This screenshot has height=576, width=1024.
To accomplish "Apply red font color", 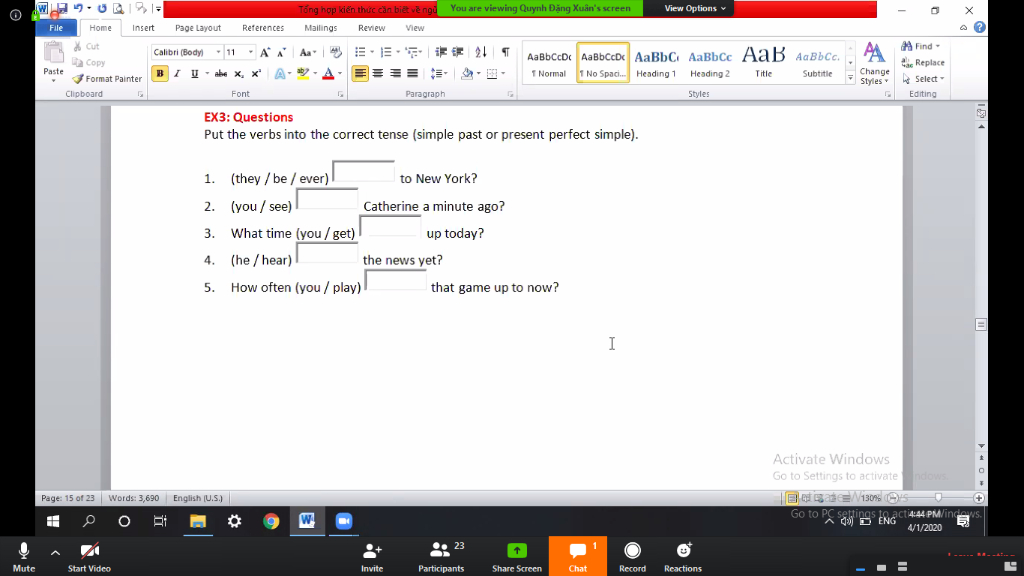I will [x=328, y=74].
